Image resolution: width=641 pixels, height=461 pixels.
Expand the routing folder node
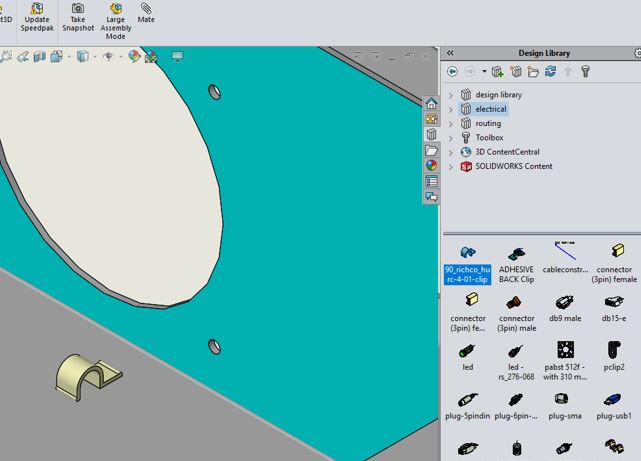[451, 124]
